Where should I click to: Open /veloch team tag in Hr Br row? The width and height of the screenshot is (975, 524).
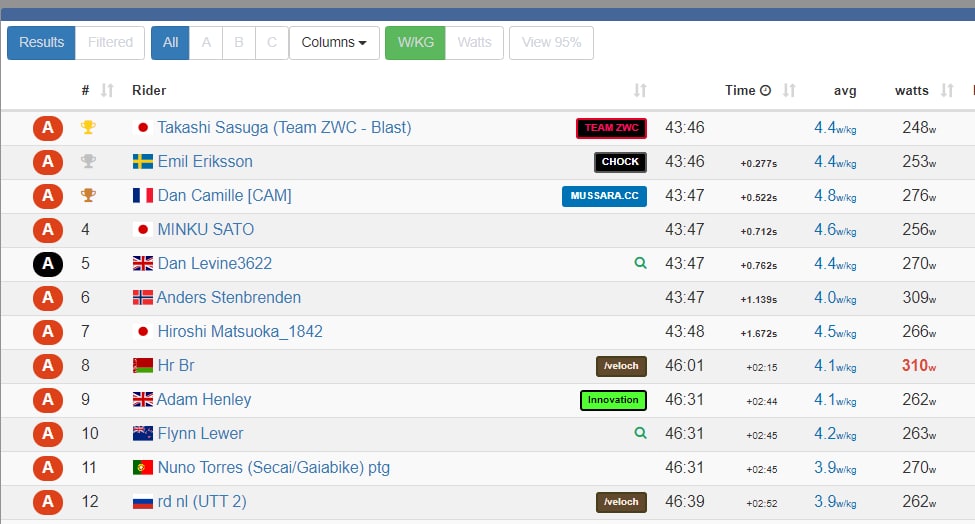(x=621, y=366)
